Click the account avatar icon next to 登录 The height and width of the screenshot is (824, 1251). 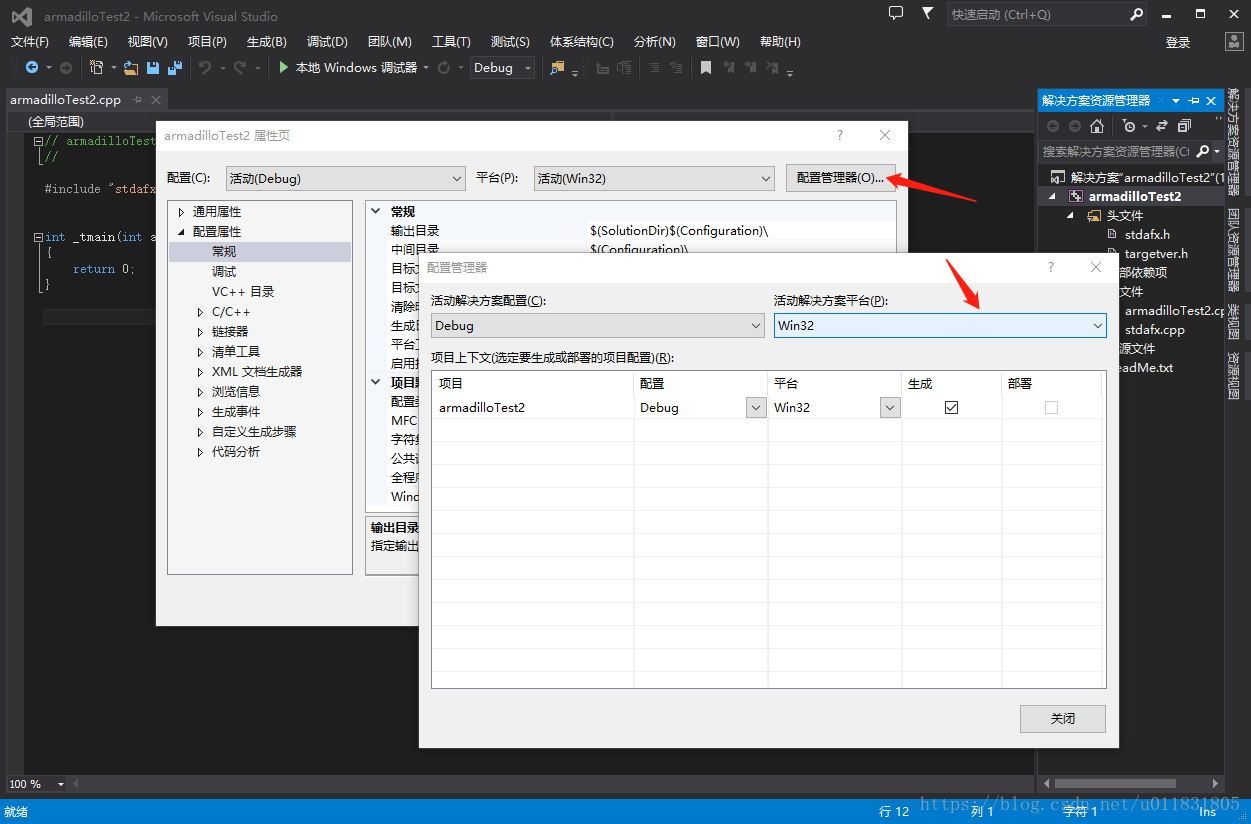tap(1235, 41)
